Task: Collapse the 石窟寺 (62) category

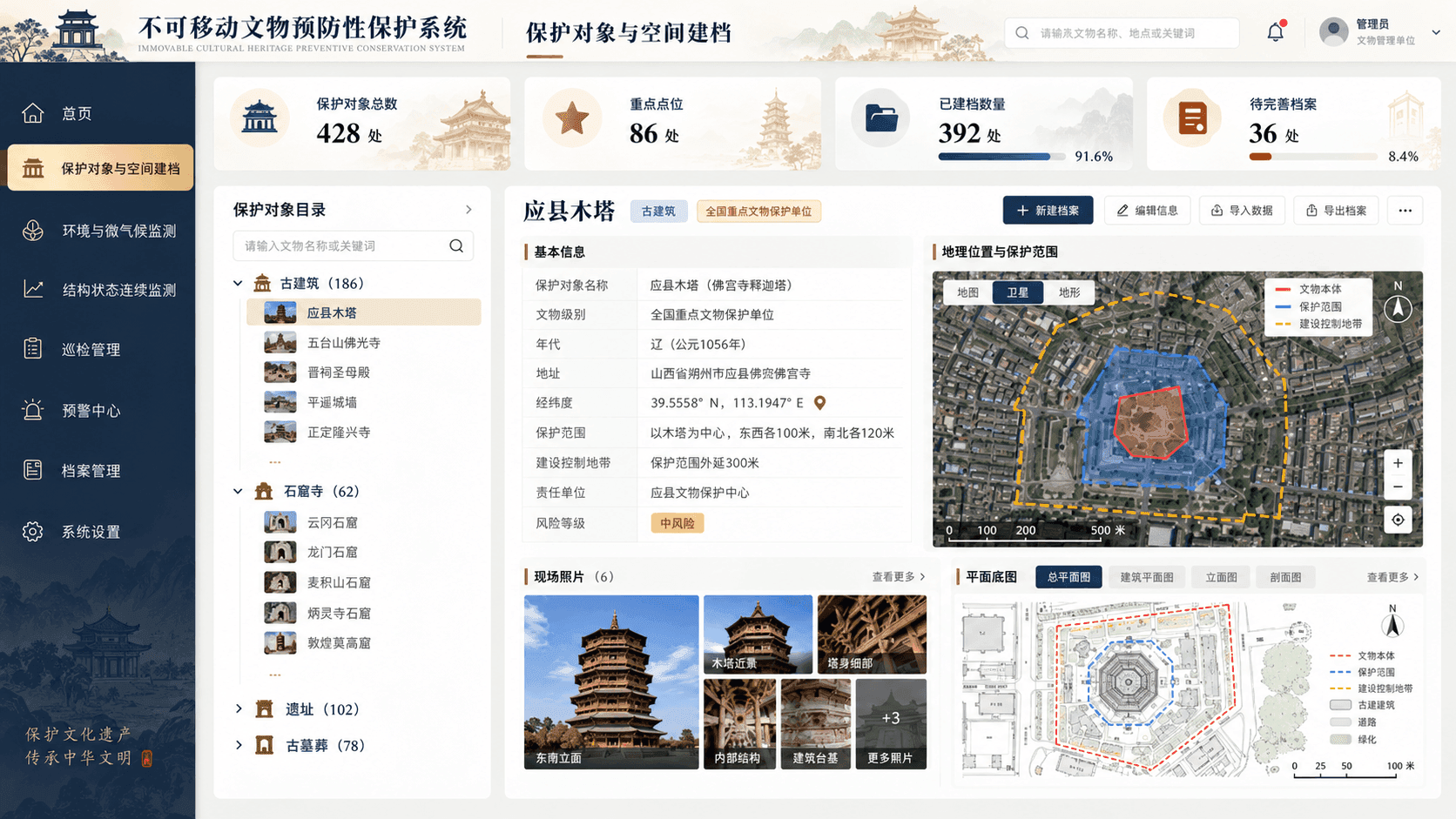Action: [x=238, y=491]
